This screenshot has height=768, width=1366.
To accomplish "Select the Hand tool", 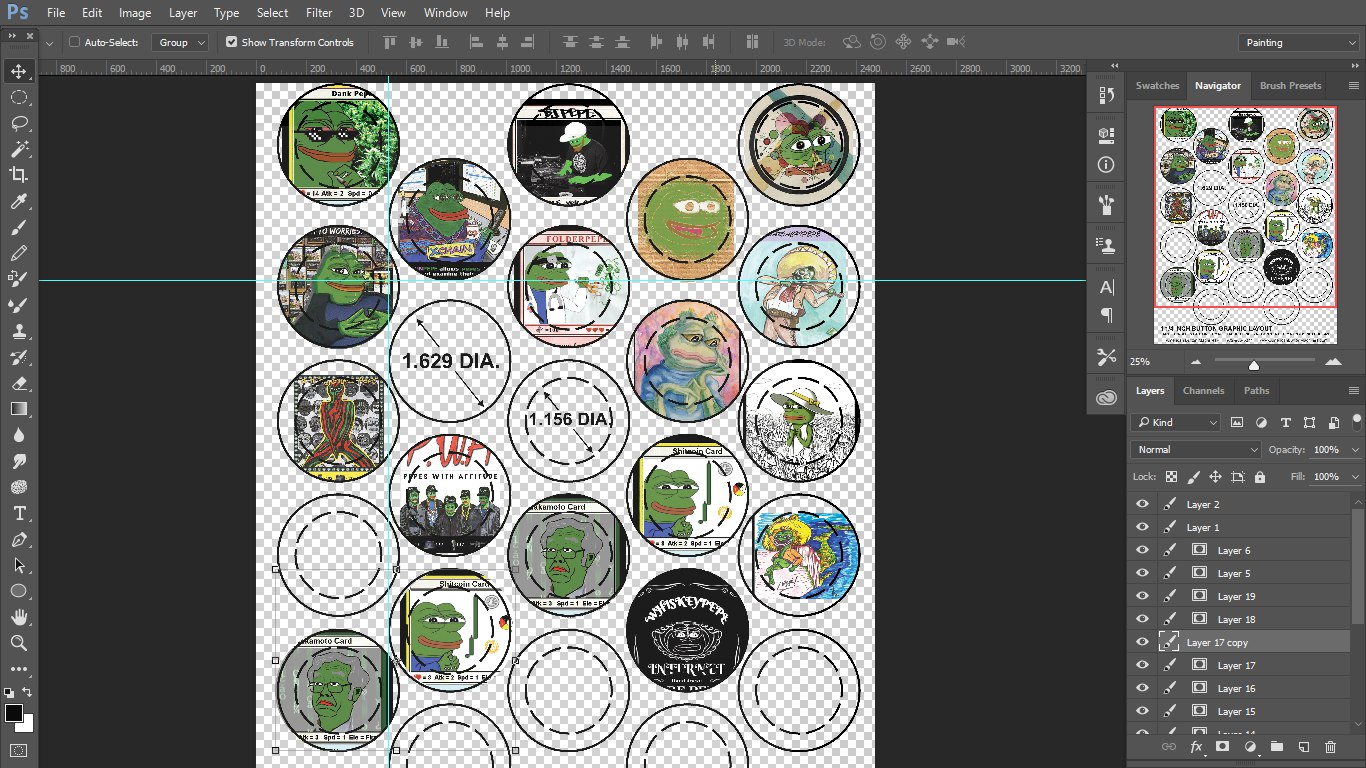I will 19,617.
